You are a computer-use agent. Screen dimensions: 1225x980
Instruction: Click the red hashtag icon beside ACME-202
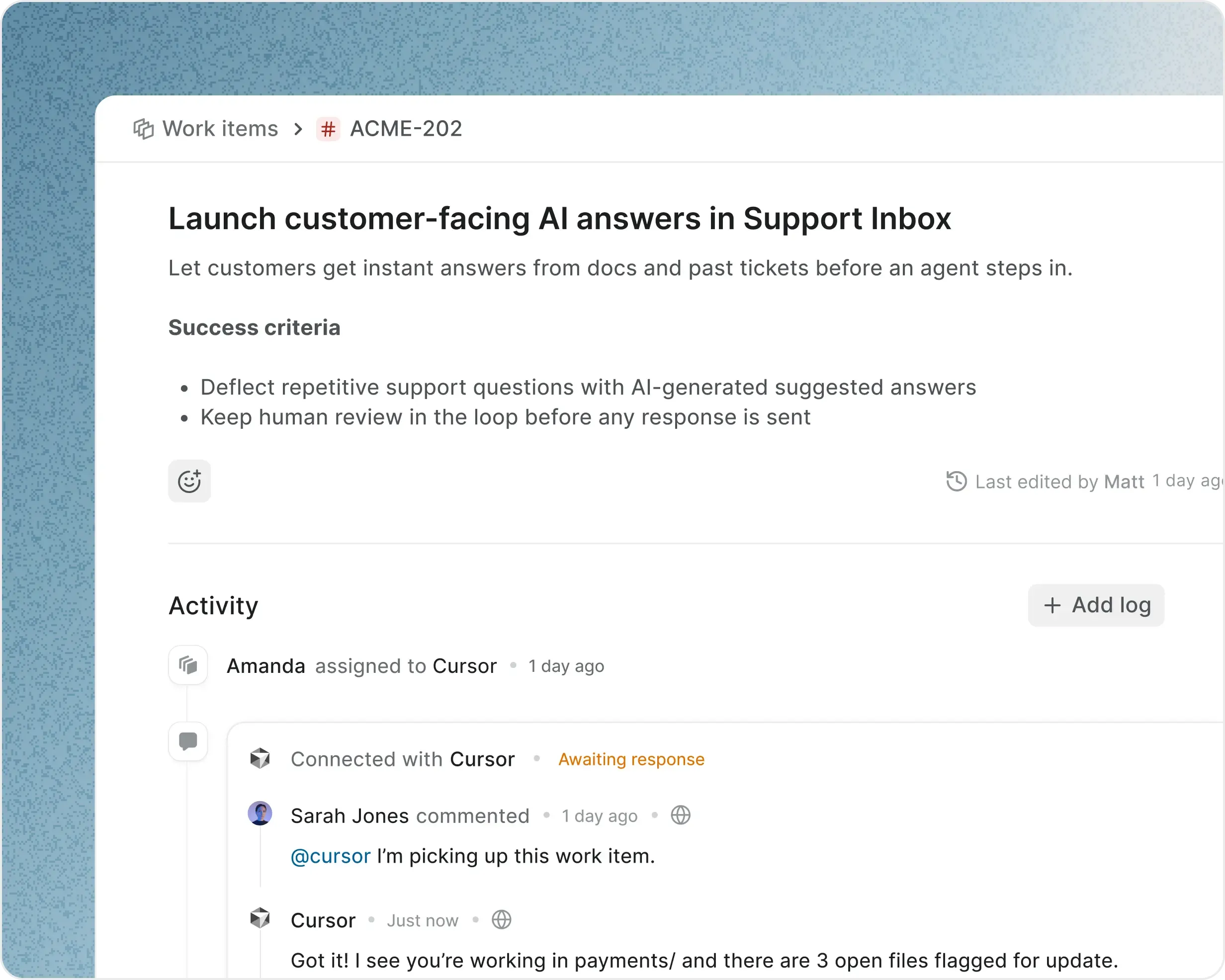pos(328,129)
